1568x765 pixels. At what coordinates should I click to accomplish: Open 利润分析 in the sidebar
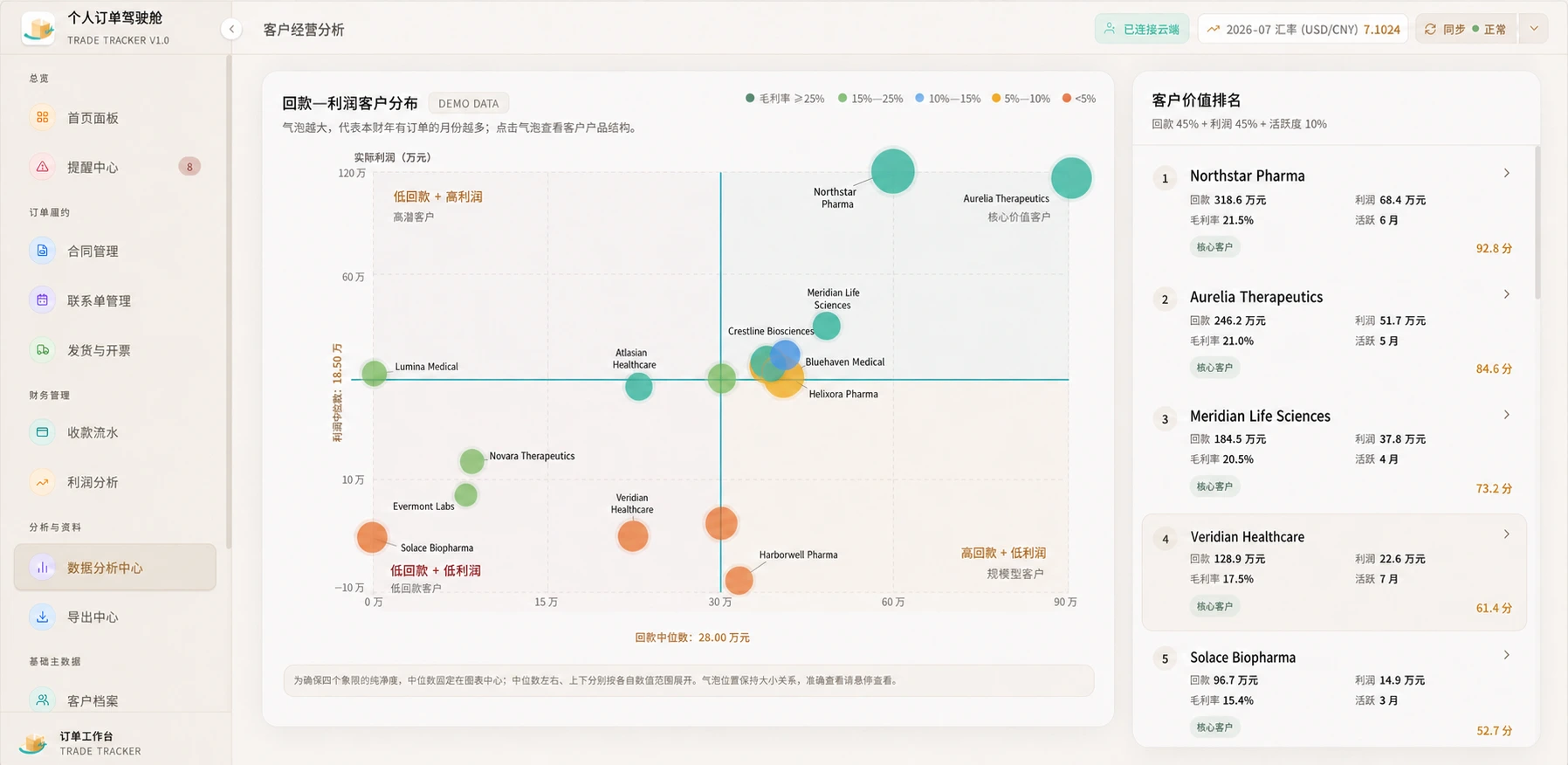click(115, 482)
